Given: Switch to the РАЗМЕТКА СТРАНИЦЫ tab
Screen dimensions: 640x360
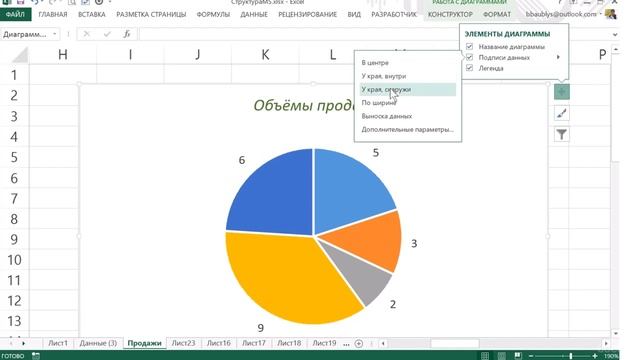Looking at the screenshot, I should (x=151, y=14).
